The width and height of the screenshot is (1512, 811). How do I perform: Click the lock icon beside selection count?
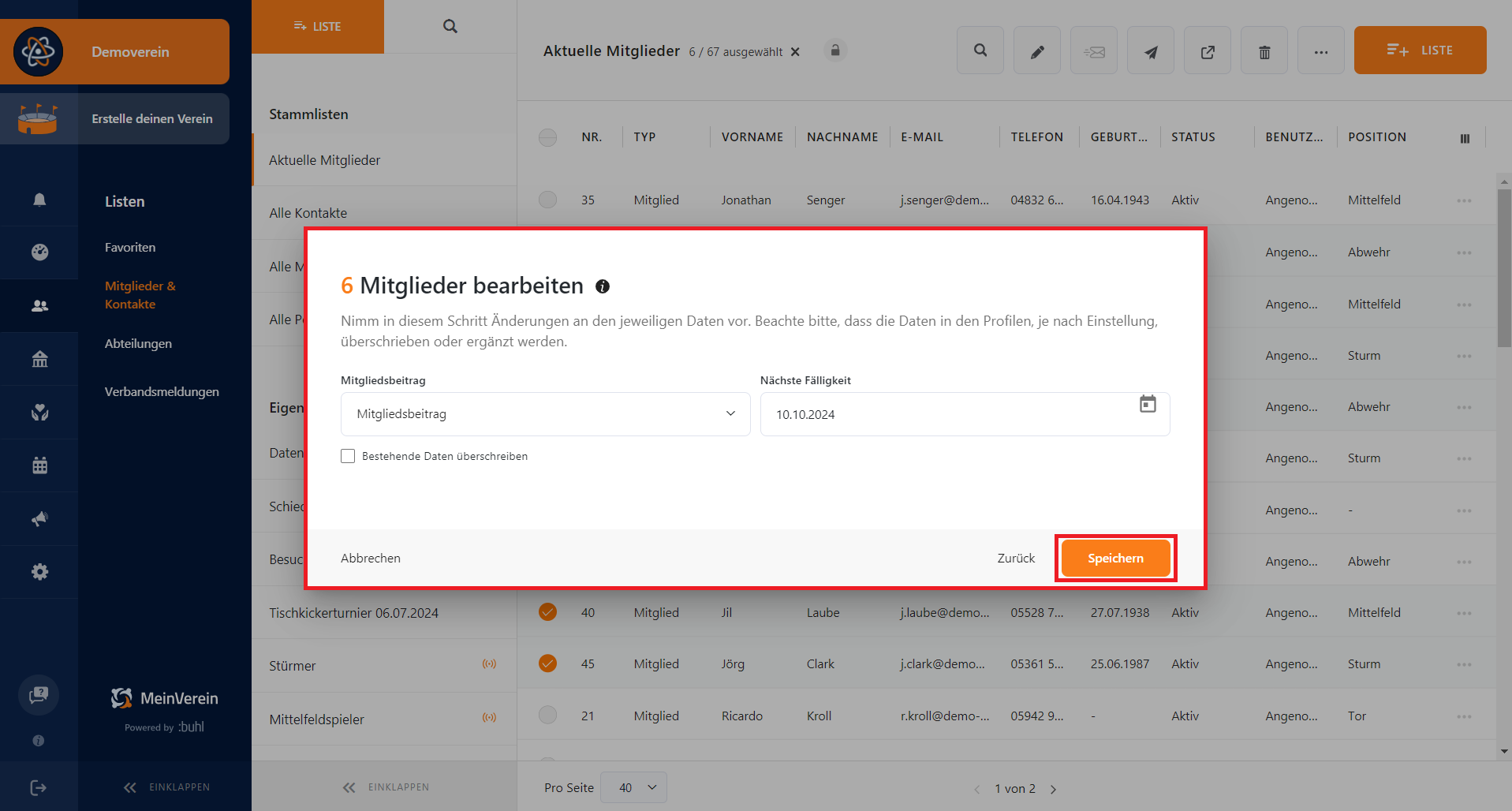pos(835,50)
